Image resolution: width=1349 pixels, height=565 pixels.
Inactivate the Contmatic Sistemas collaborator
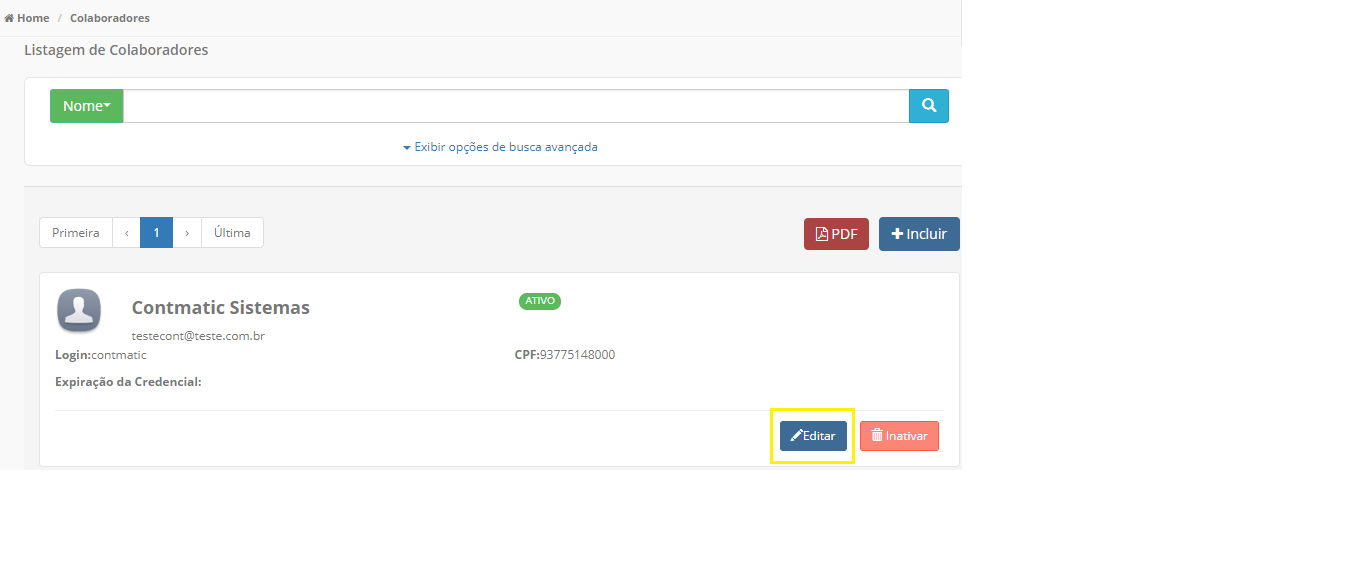click(899, 436)
